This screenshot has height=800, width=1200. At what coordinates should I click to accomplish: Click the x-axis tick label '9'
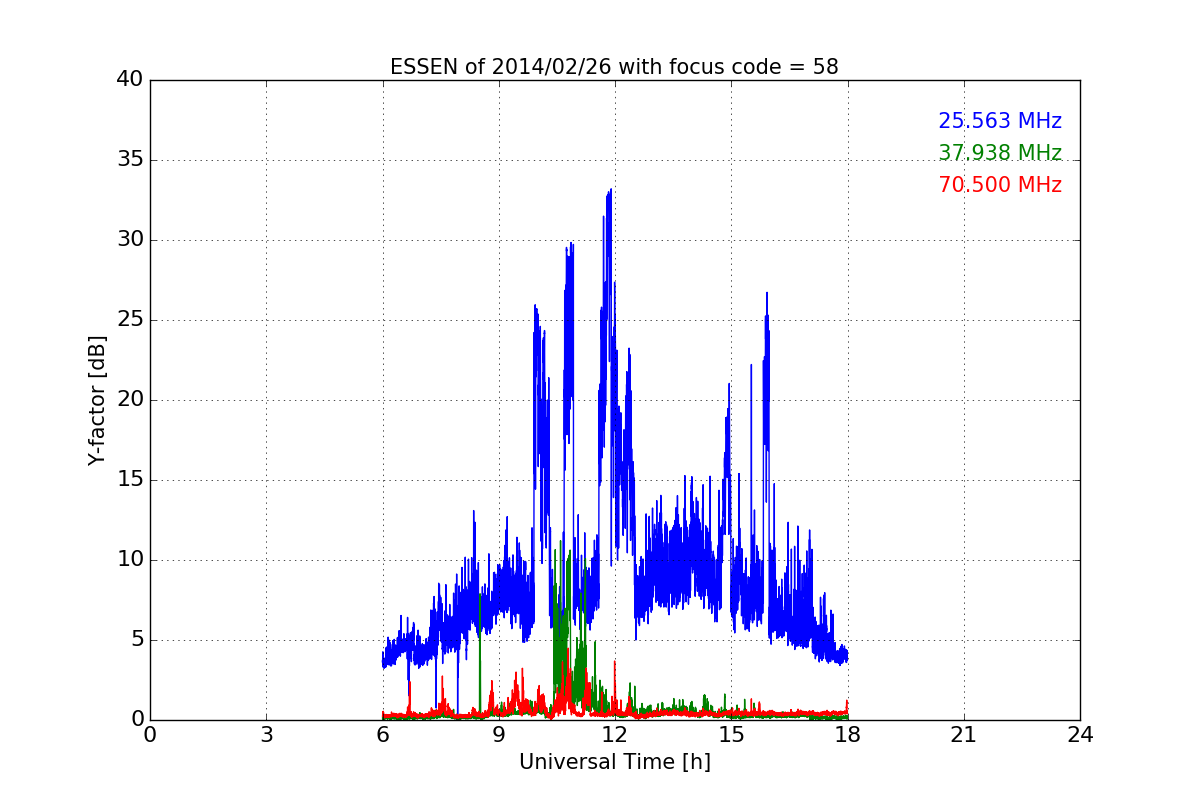pos(499,735)
